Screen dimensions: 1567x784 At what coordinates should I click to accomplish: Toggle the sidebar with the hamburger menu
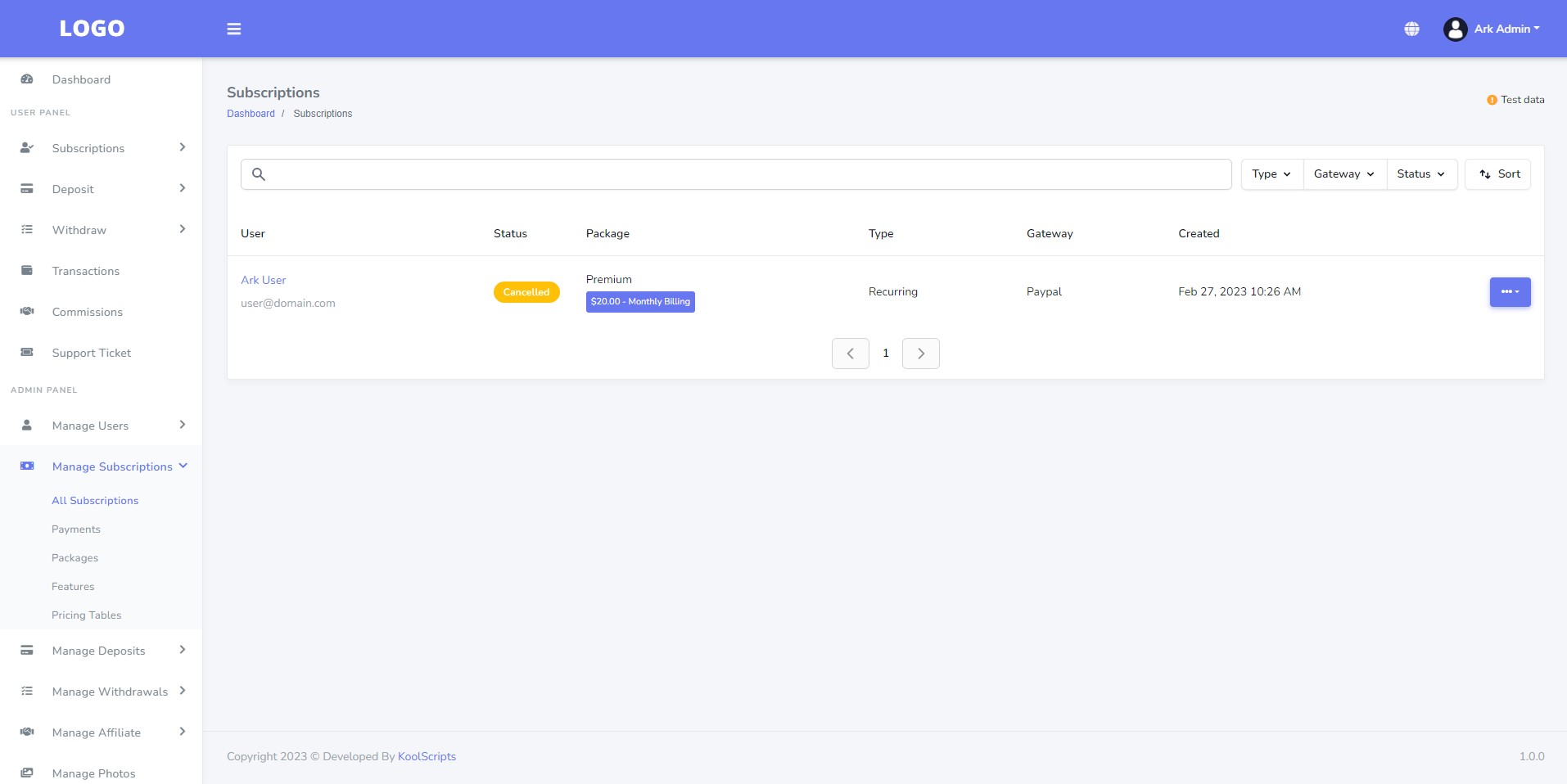click(234, 29)
